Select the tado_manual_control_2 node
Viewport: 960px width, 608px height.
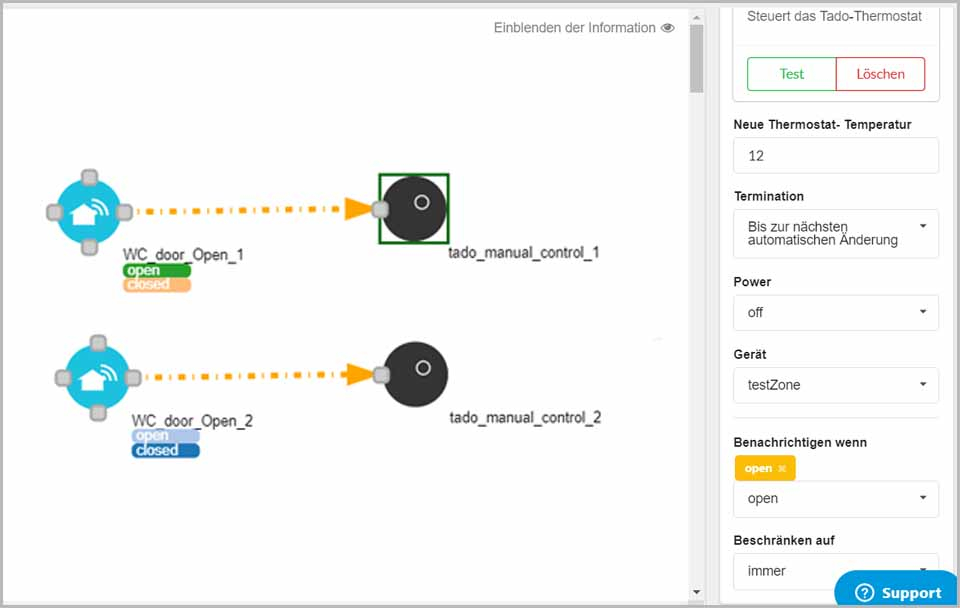point(416,374)
